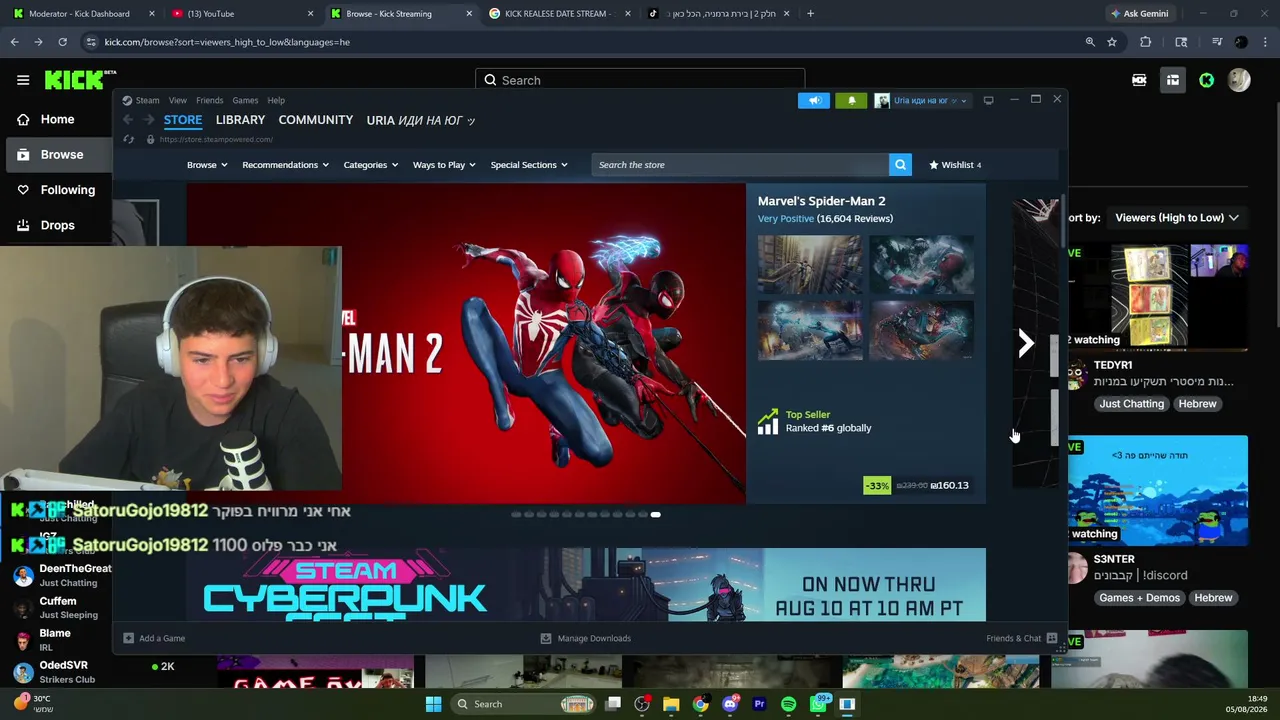Open Viewers (High to Low) sort dropdown

1177,218
